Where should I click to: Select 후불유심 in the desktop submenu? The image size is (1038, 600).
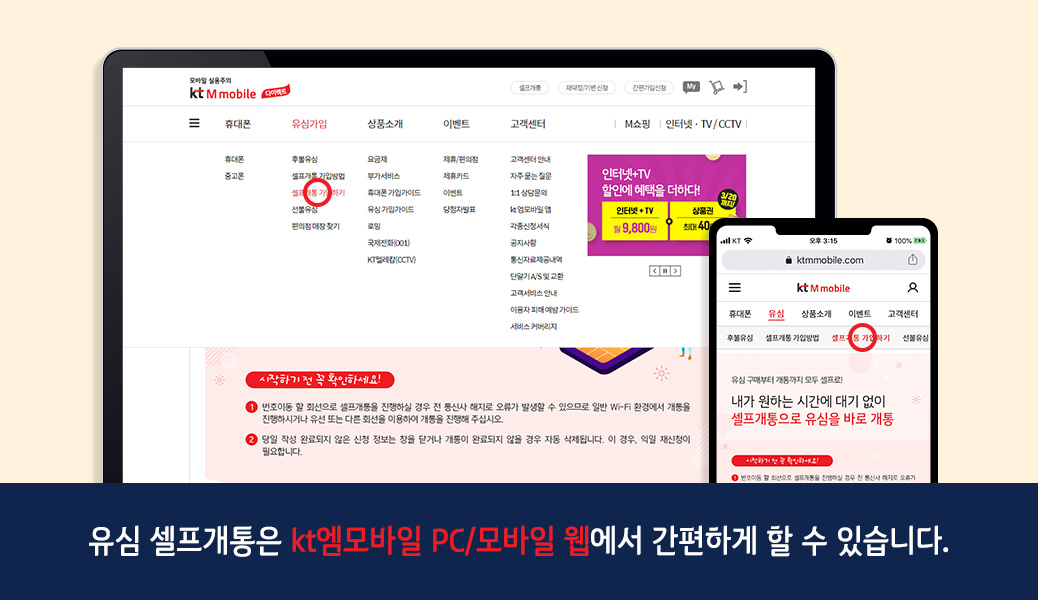point(305,160)
